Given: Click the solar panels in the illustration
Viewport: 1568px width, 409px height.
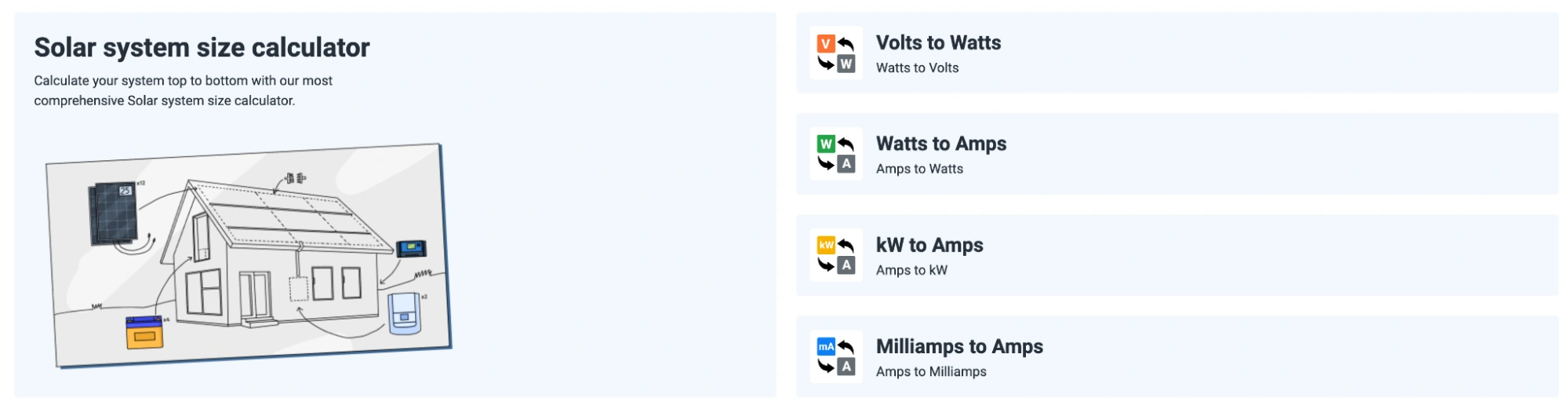Looking at the screenshot, I should click(x=114, y=212).
